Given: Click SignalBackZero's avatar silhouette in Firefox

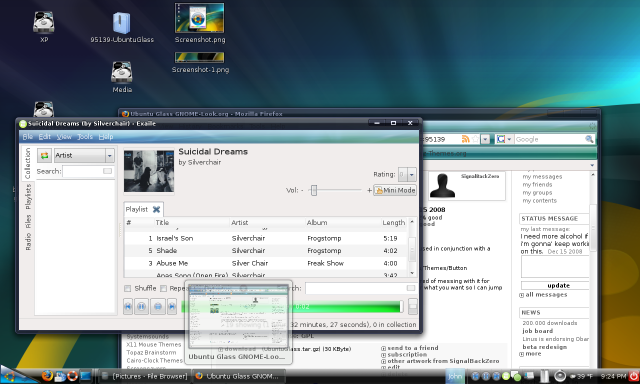Looking at the screenshot, I should (442, 186).
